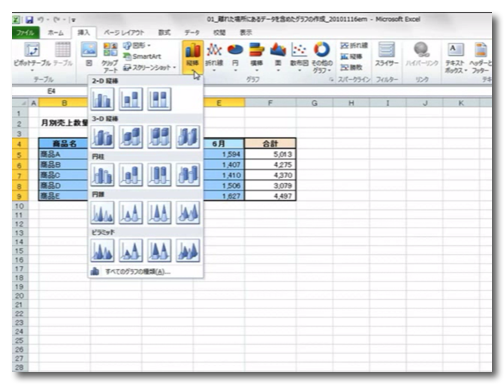Viewport: 504px width, 384px height.
Task: Pick the stacked cylinder chart
Action: [x=131, y=174]
